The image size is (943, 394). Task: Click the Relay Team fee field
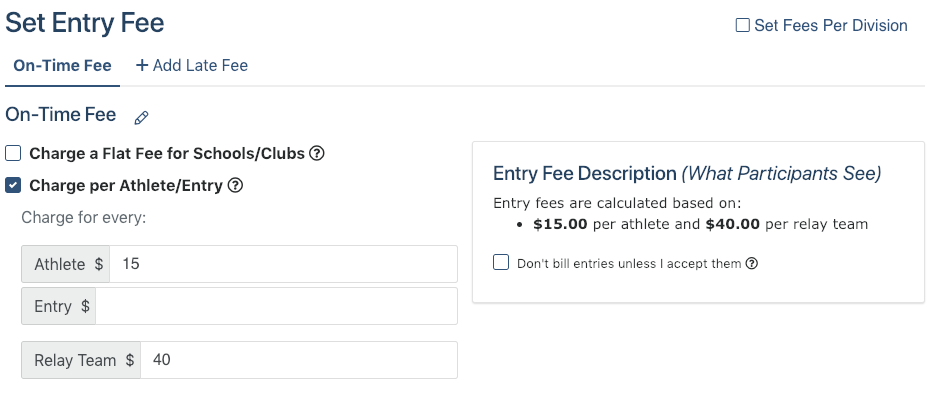point(299,360)
